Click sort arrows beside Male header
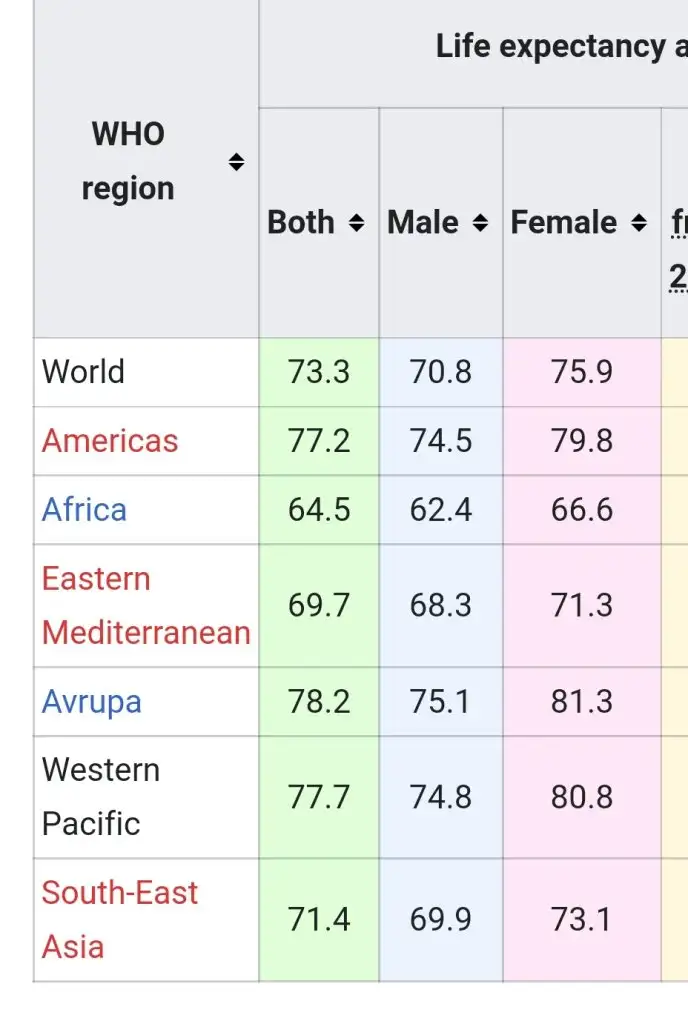Viewport: 688px width, 1024px height. click(480, 223)
